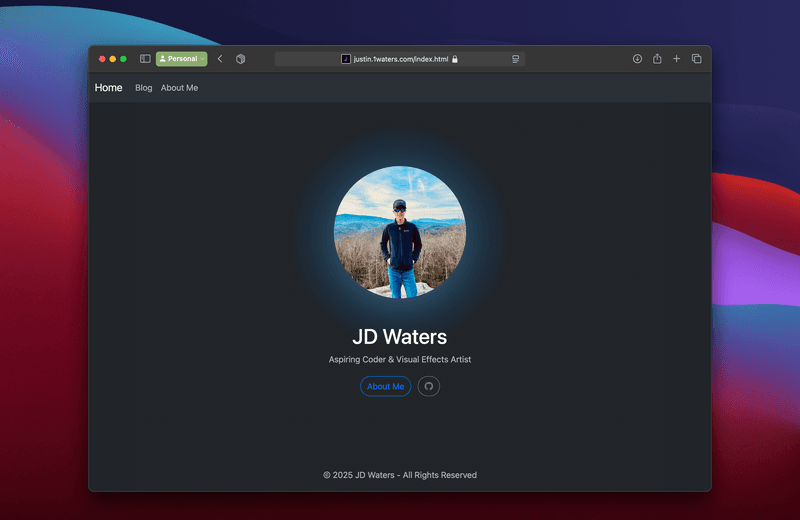Image resolution: width=800 pixels, height=520 pixels.
Task: Open a new tab with plus icon
Action: (x=677, y=59)
